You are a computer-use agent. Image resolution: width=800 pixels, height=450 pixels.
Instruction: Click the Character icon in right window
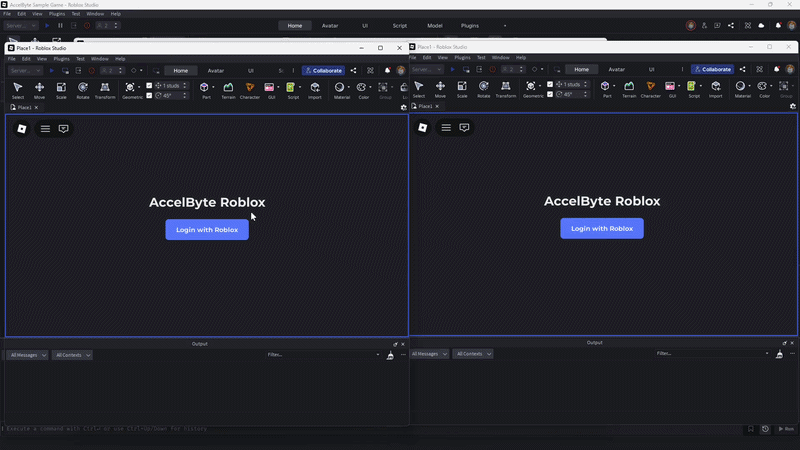(650, 90)
